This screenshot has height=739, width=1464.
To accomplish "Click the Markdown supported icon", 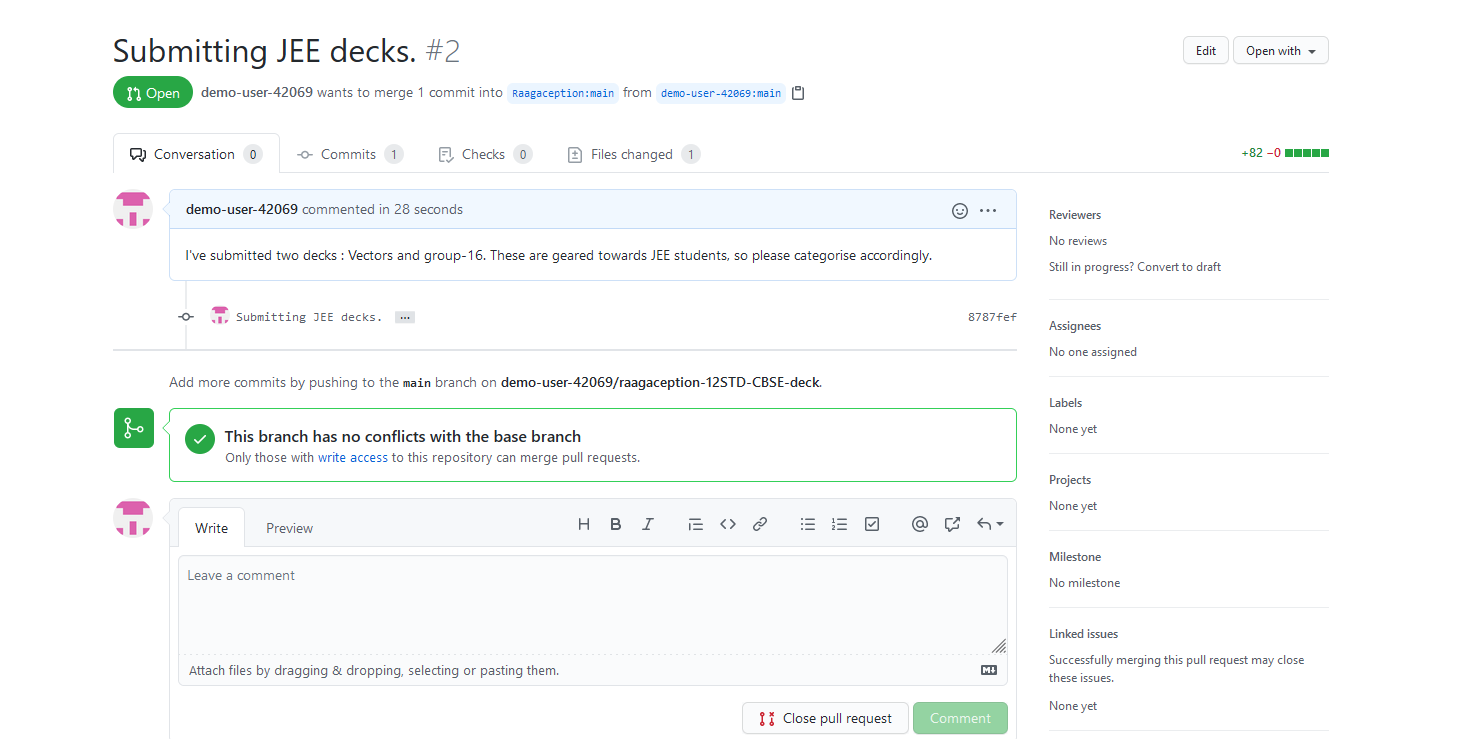I will pos(989,670).
